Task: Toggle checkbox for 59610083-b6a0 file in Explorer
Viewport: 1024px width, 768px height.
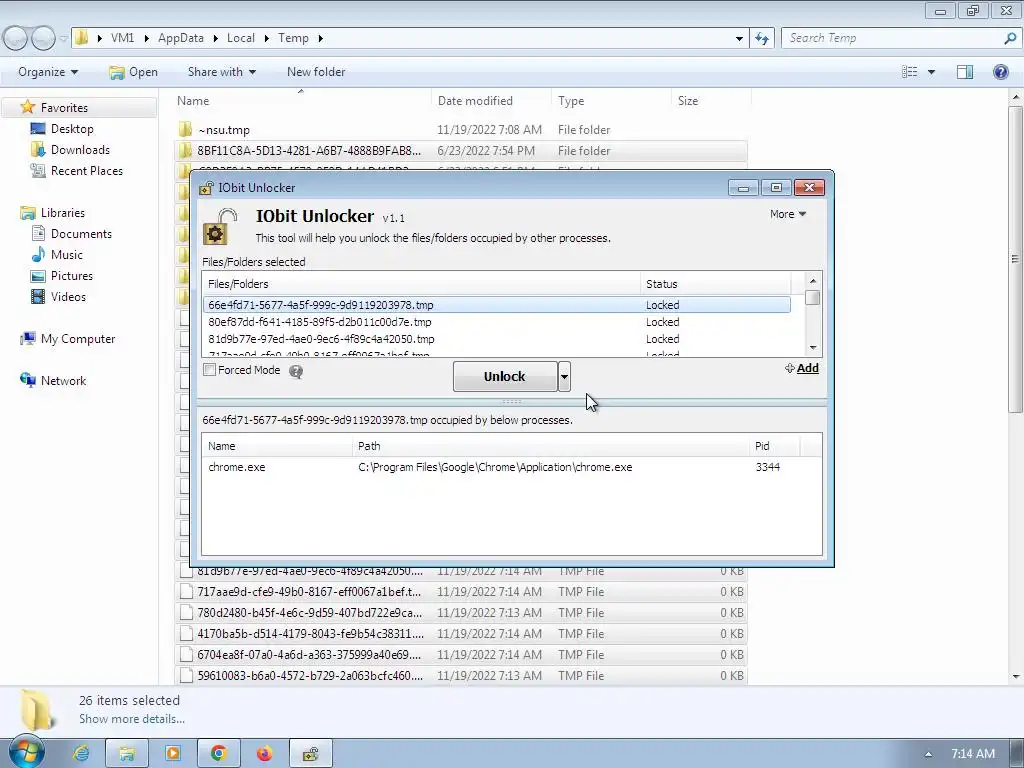Action: [x=187, y=675]
